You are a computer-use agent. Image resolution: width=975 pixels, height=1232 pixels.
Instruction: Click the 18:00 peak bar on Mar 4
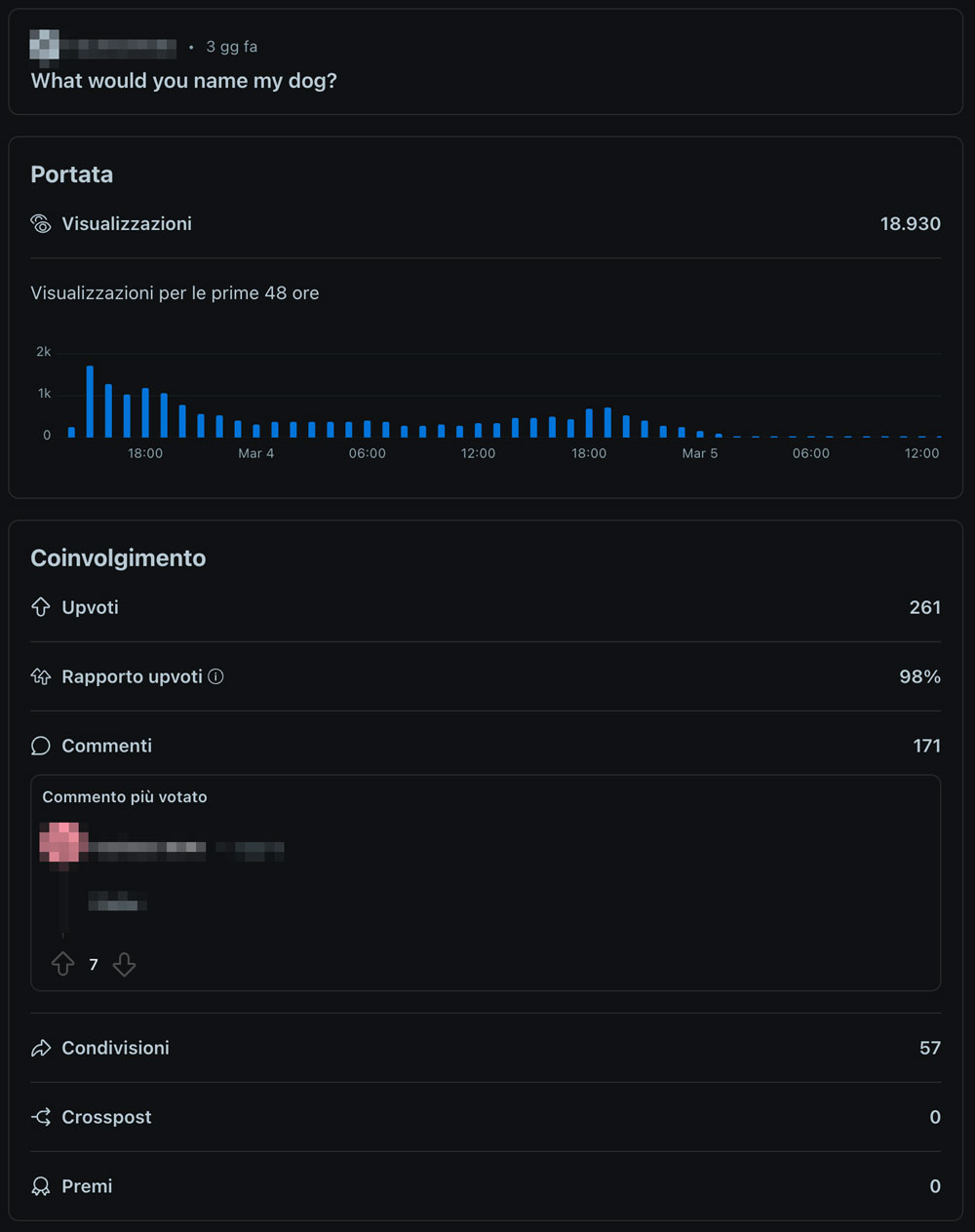pyautogui.click(x=607, y=422)
